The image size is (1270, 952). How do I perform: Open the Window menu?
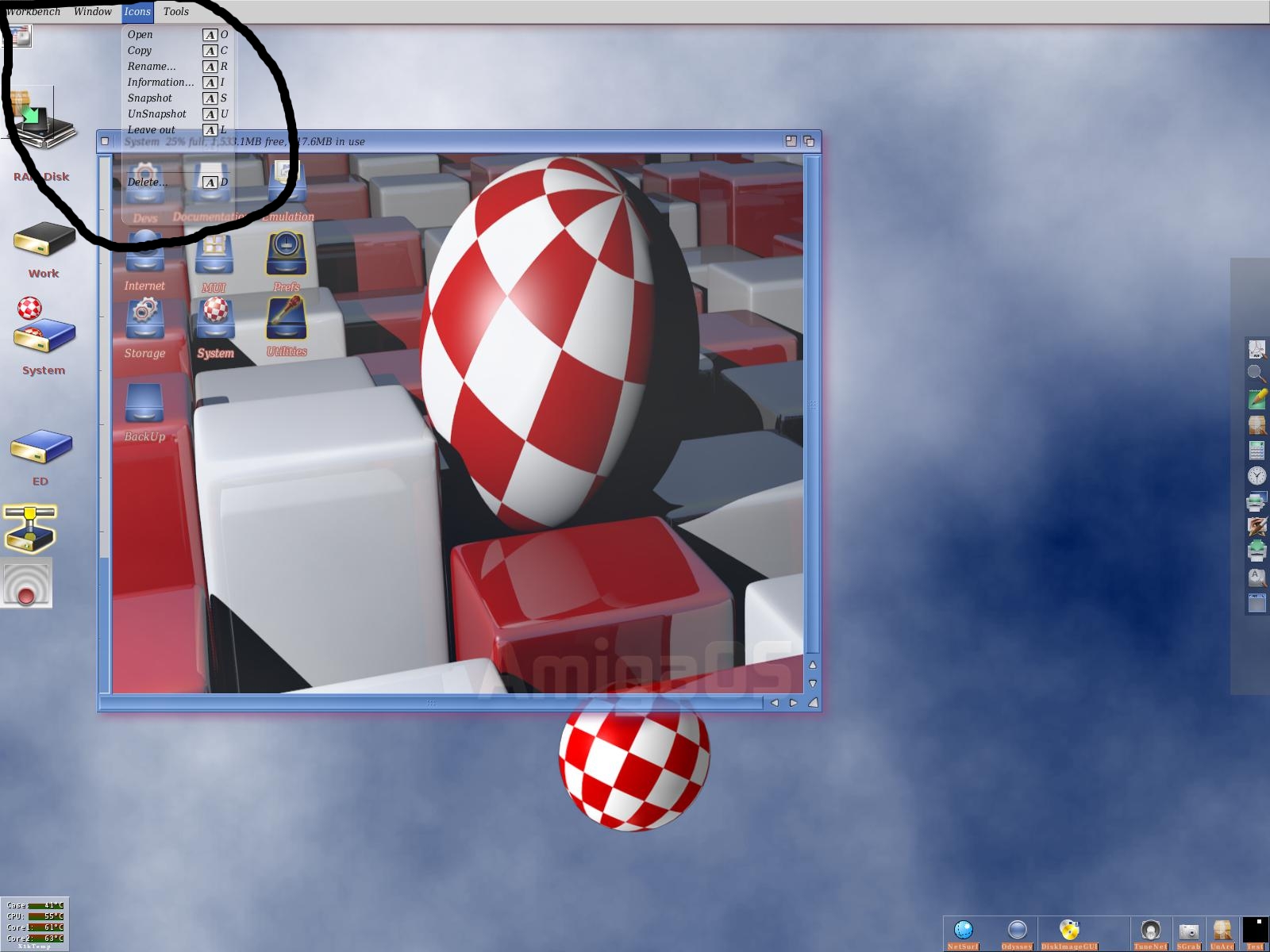(93, 12)
